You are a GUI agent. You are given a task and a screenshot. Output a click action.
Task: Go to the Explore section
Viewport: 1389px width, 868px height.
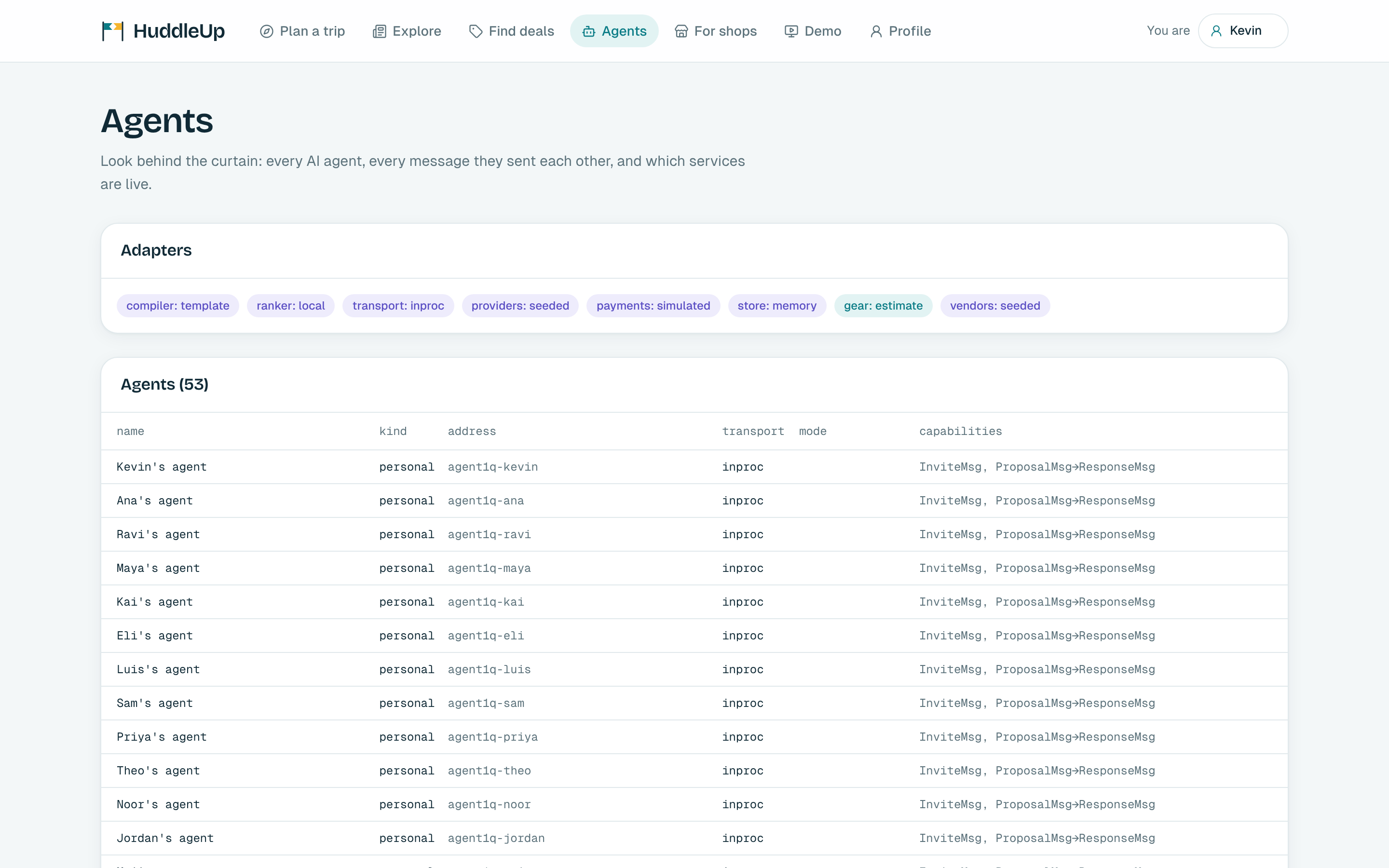click(407, 31)
